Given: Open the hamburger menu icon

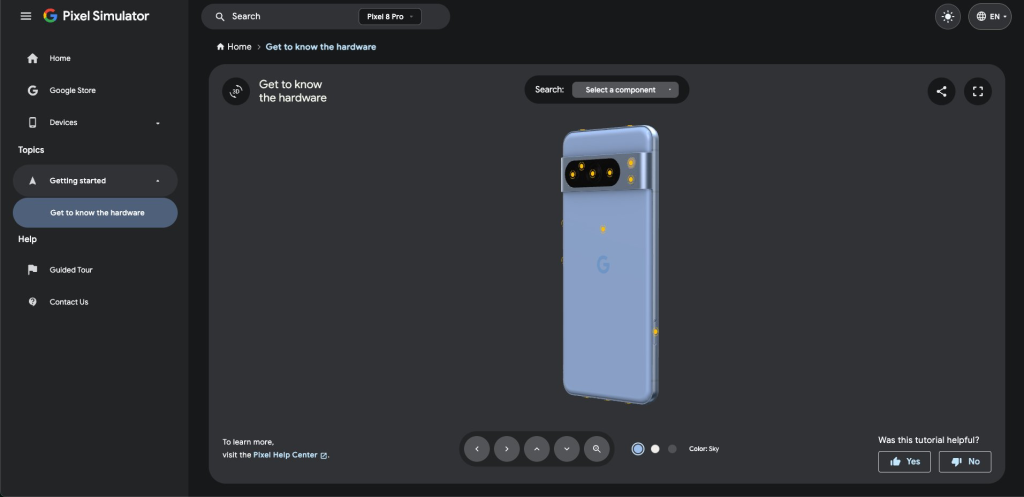Looking at the screenshot, I should click(x=26, y=16).
